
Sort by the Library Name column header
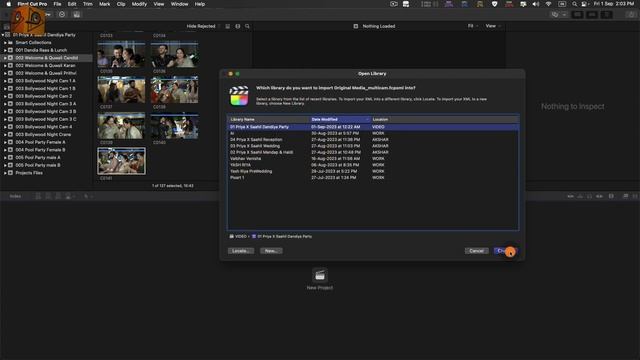(269, 120)
